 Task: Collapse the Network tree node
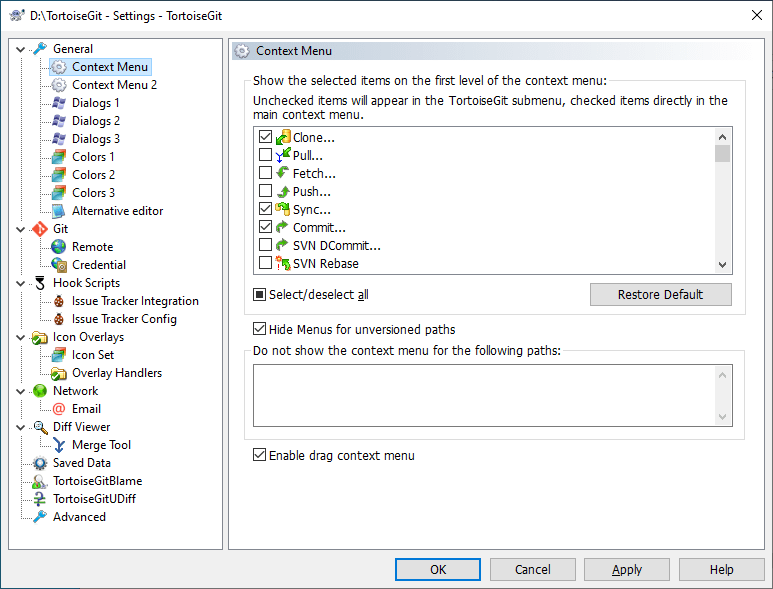click(21, 391)
